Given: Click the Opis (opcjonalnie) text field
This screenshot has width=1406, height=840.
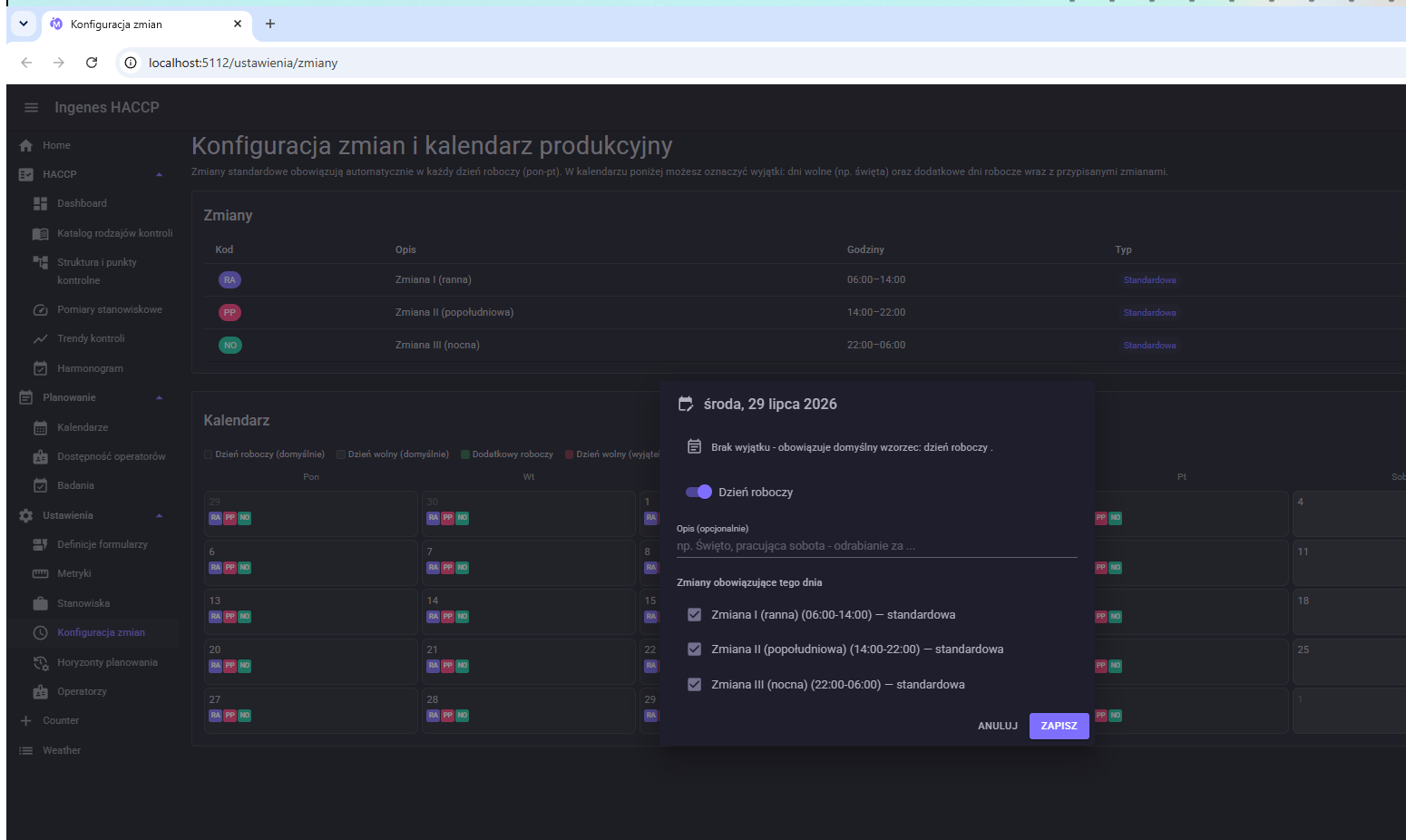Looking at the screenshot, I should click(x=877, y=545).
